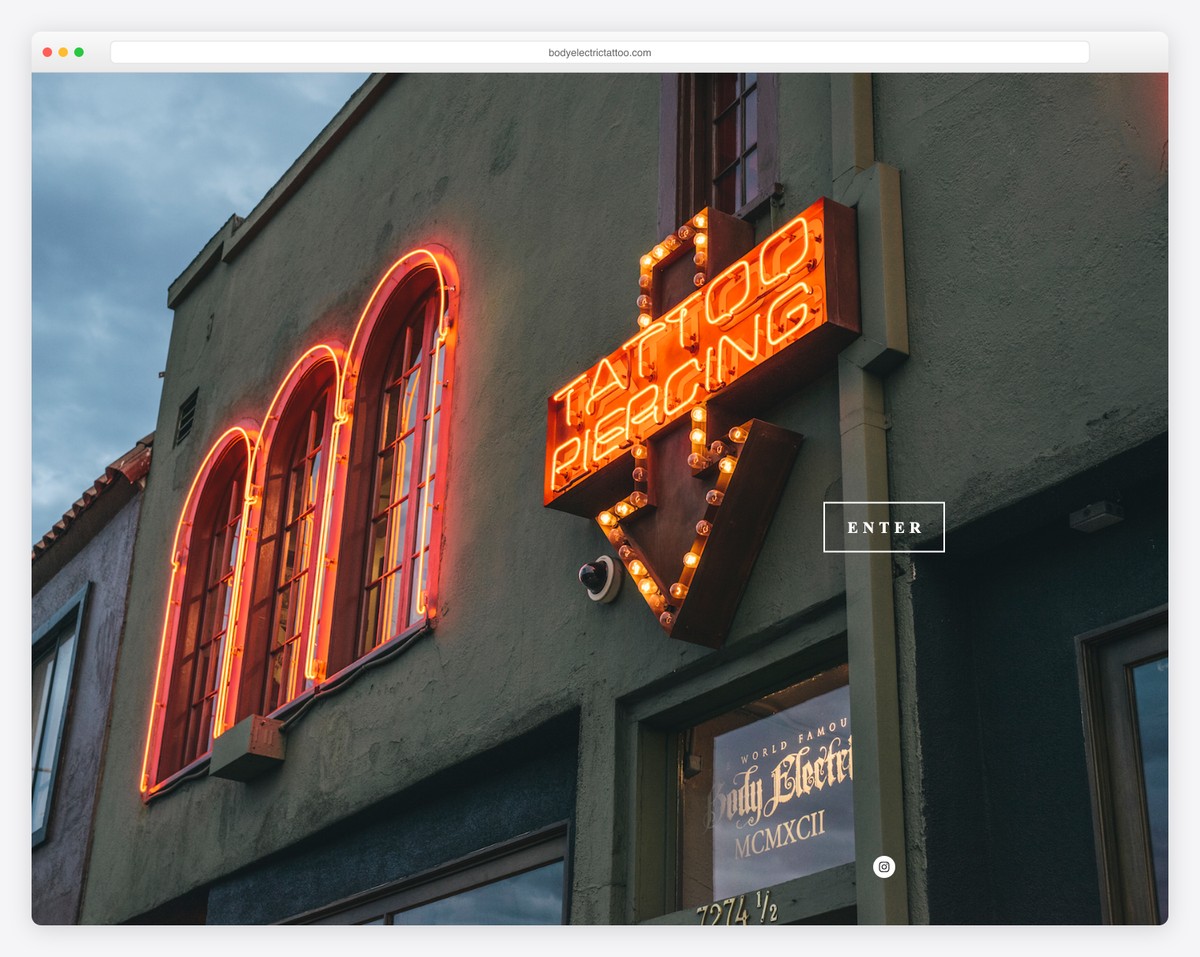Minimize the window using yellow button
Screen dimensions: 1200x957
click(62, 51)
